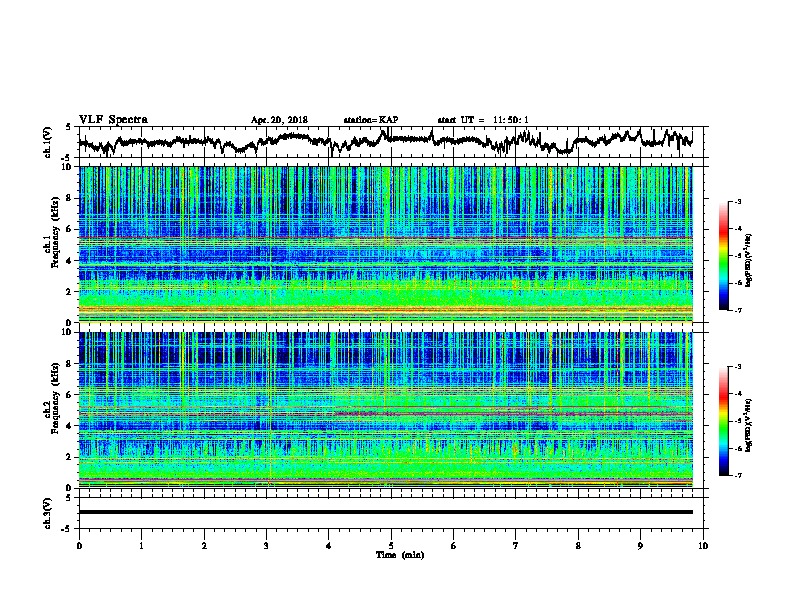Select the 'Time (min)' axis title

pos(400,555)
